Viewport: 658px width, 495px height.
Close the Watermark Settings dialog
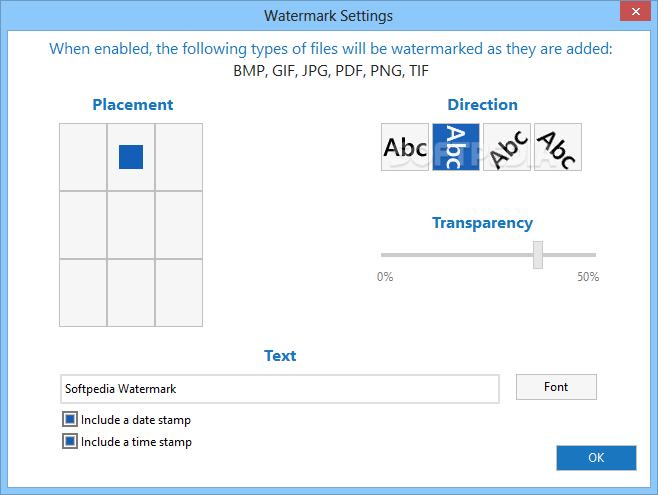point(635,11)
